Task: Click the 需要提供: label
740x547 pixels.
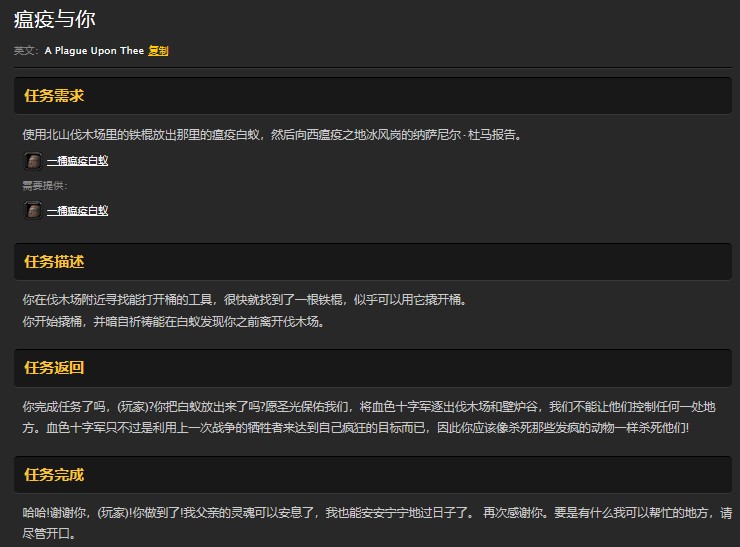Action: (45, 186)
